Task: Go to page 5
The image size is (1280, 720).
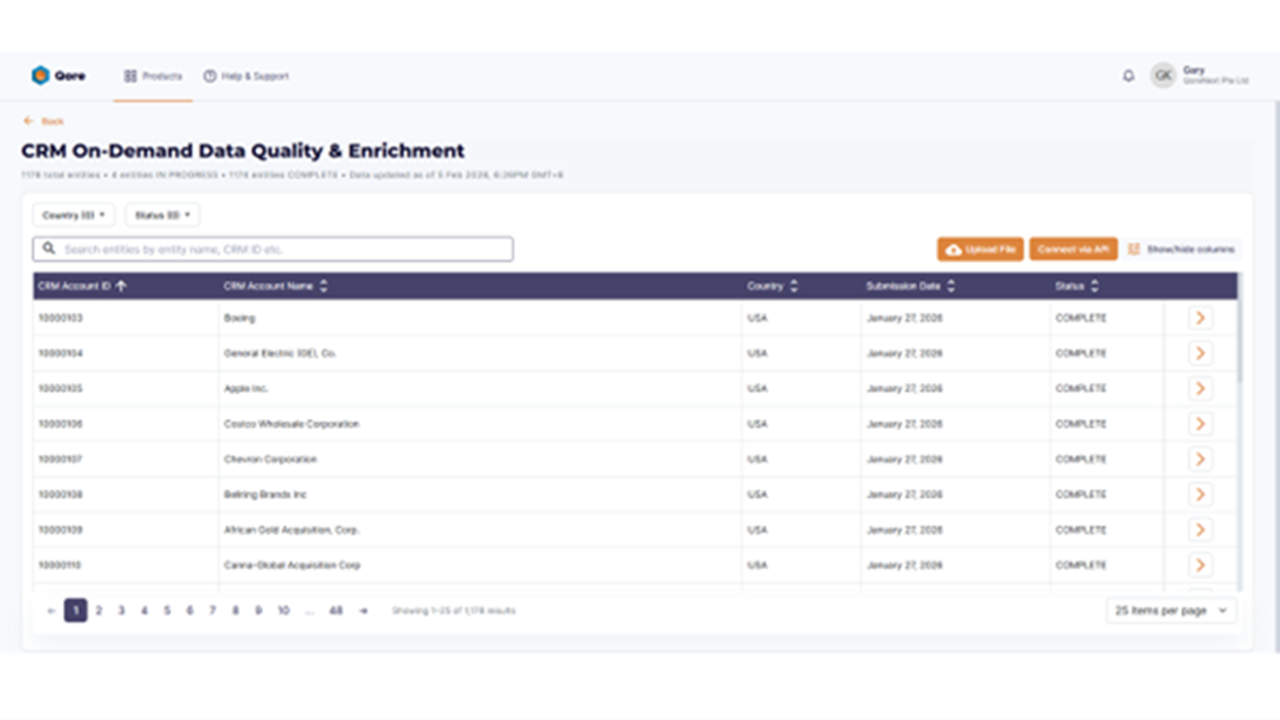Action: pos(167,610)
